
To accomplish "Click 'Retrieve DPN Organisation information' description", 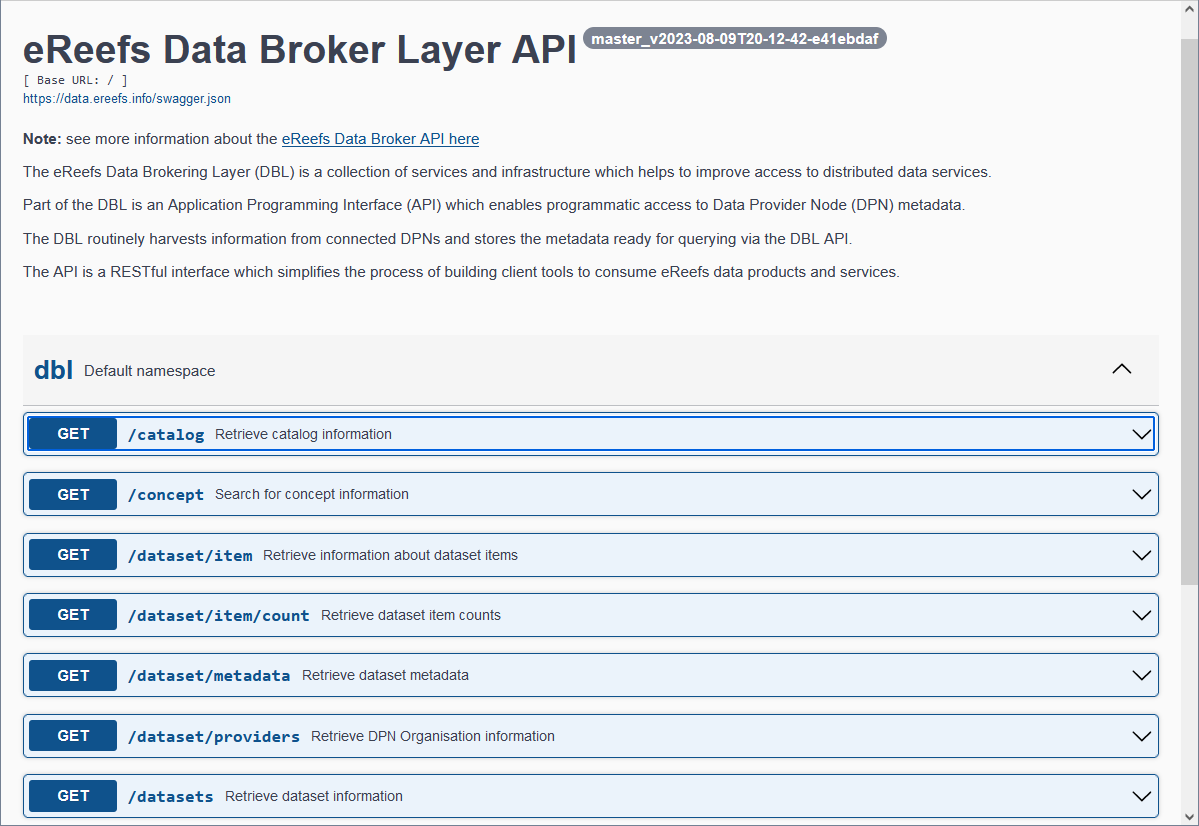I will pos(433,737).
